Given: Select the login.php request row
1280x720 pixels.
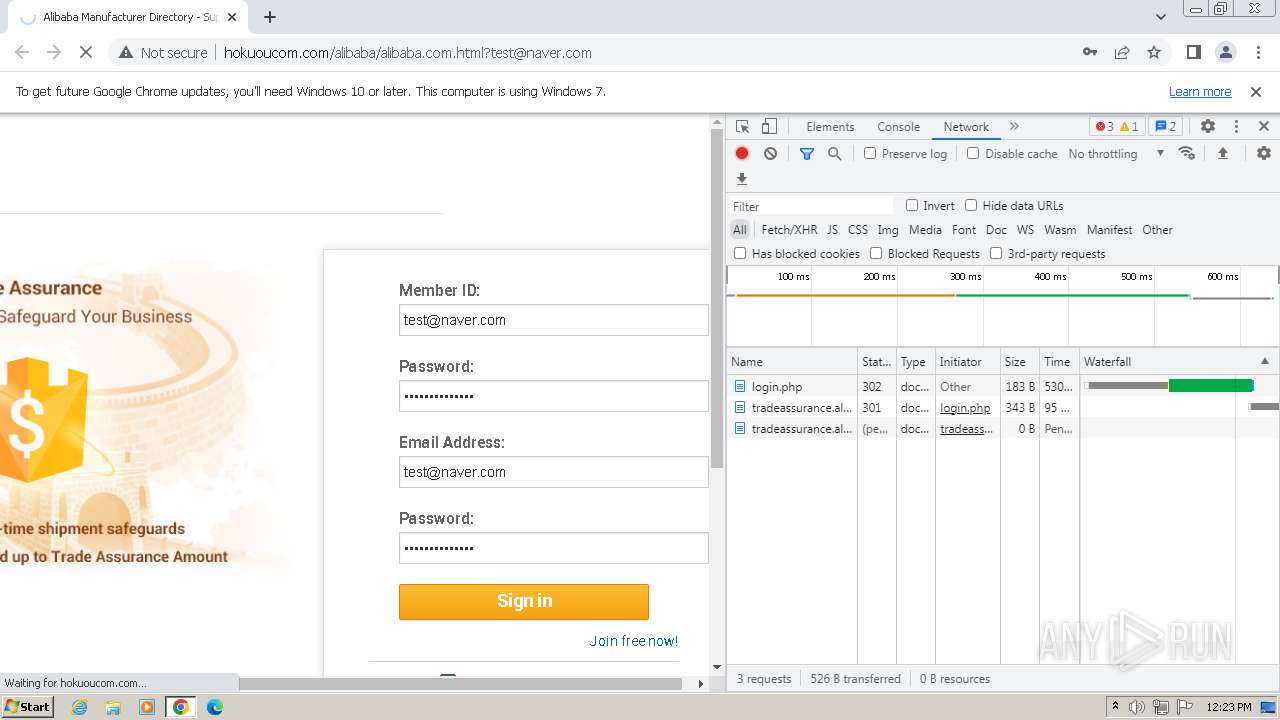Looking at the screenshot, I should [x=1003, y=387].
